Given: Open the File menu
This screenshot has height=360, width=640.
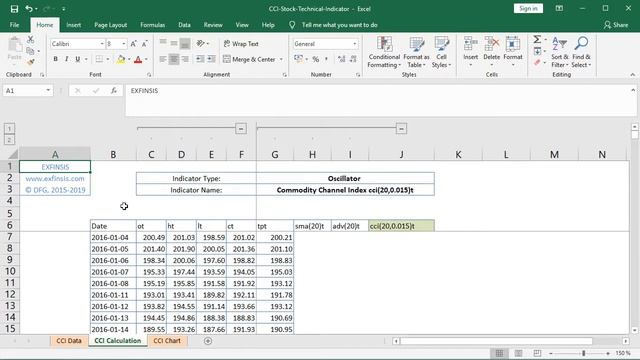Looking at the screenshot, I should click(x=14, y=25).
